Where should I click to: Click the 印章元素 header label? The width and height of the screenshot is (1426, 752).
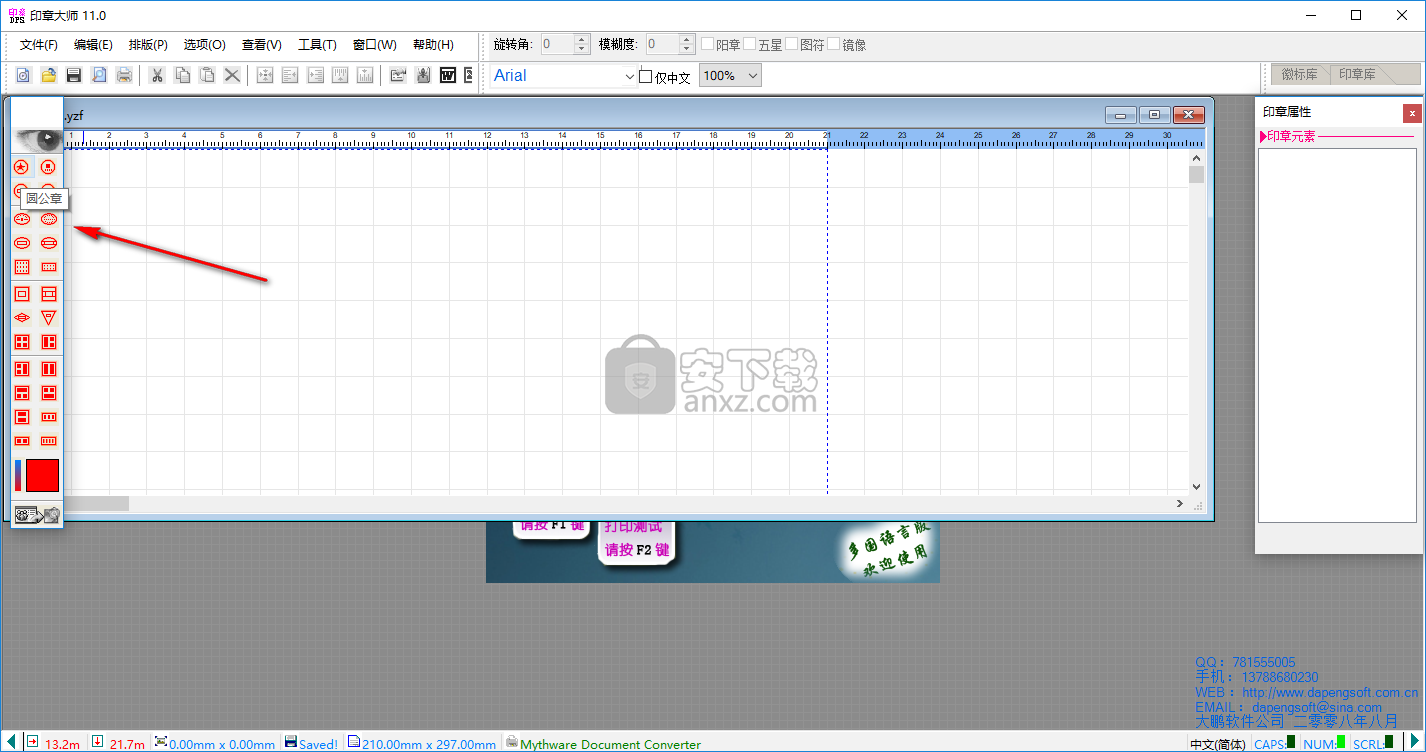click(1292, 137)
